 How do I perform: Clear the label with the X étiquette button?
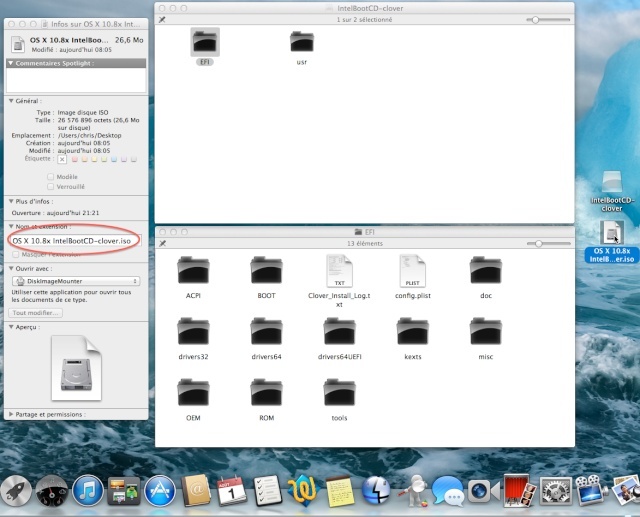pyautogui.click(x=62, y=160)
